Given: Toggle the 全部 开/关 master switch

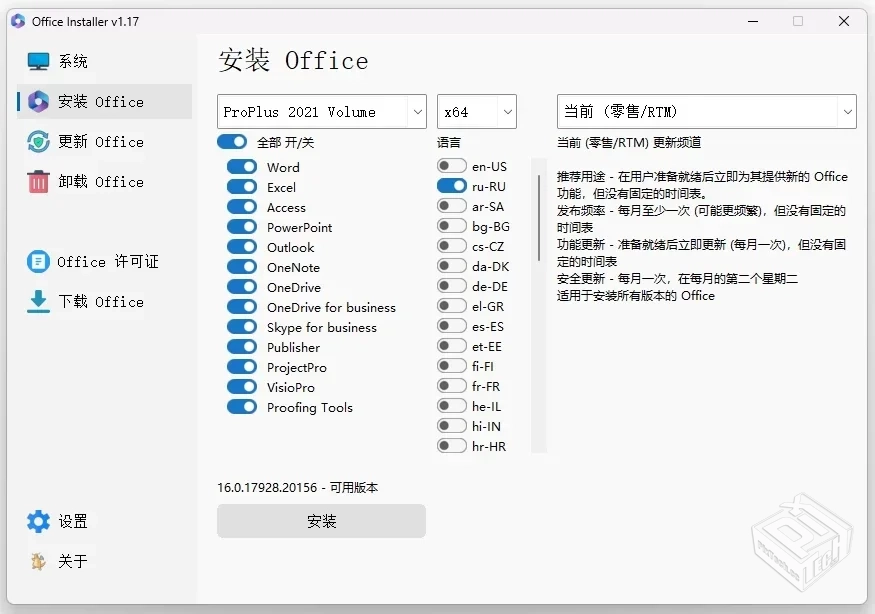Looking at the screenshot, I should point(232,142).
